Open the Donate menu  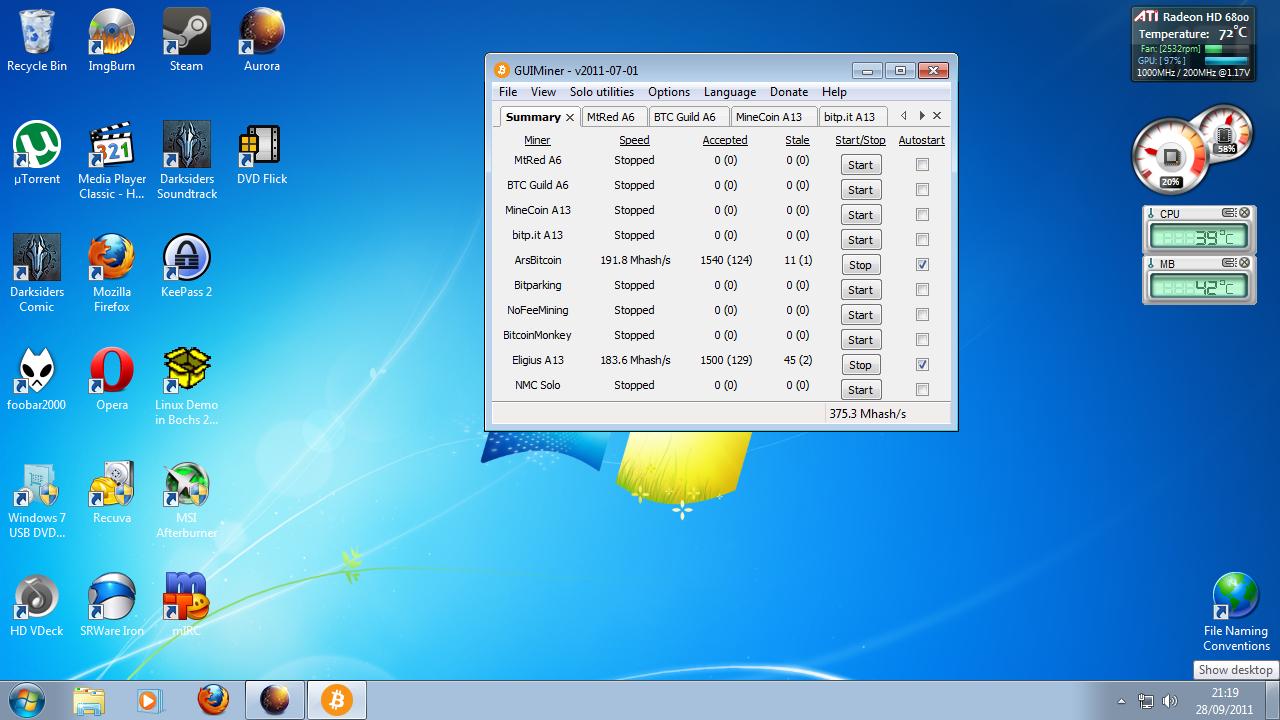[x=789, y=92]
